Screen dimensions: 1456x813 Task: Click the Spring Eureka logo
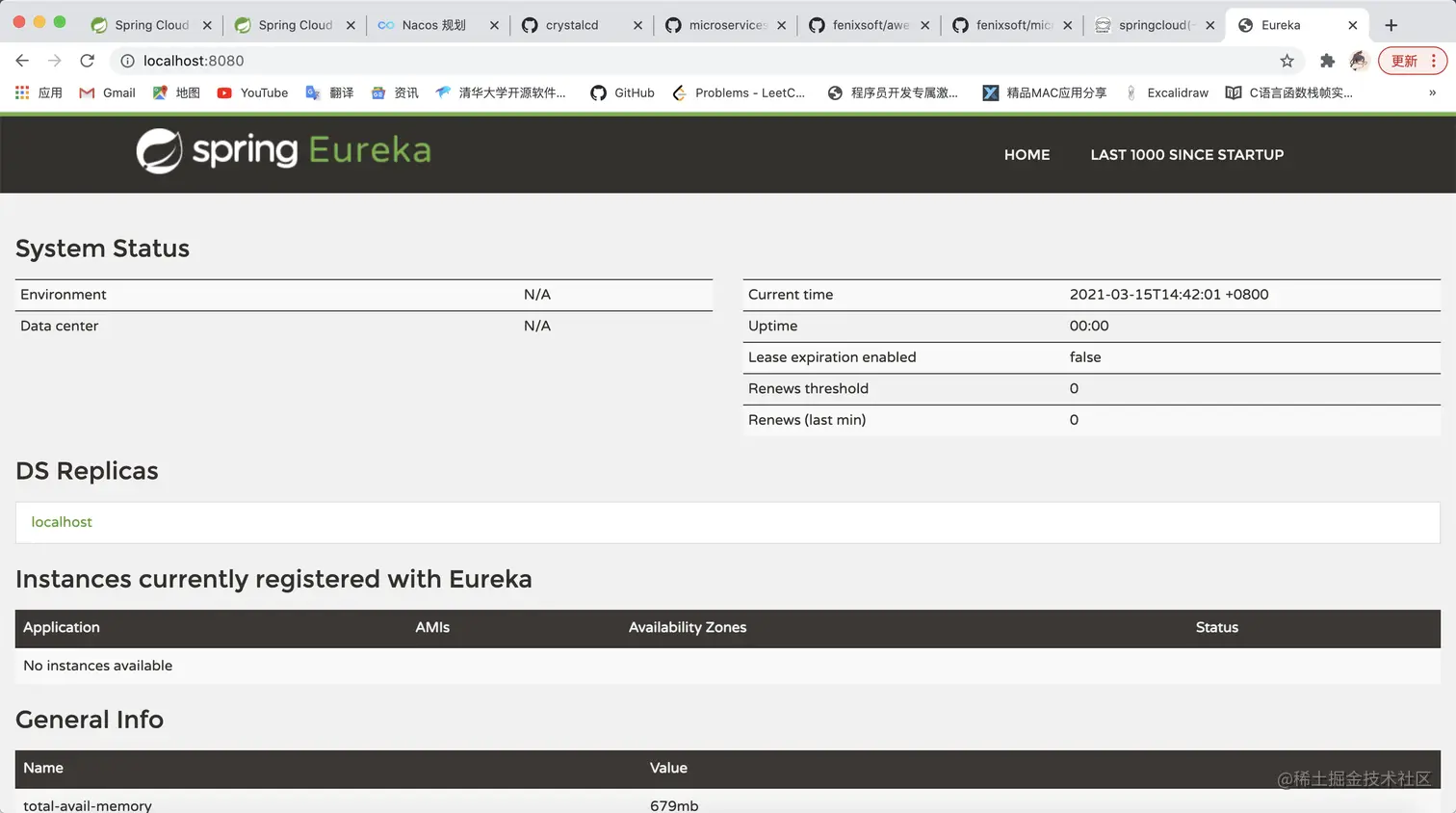tap(284, 150)
